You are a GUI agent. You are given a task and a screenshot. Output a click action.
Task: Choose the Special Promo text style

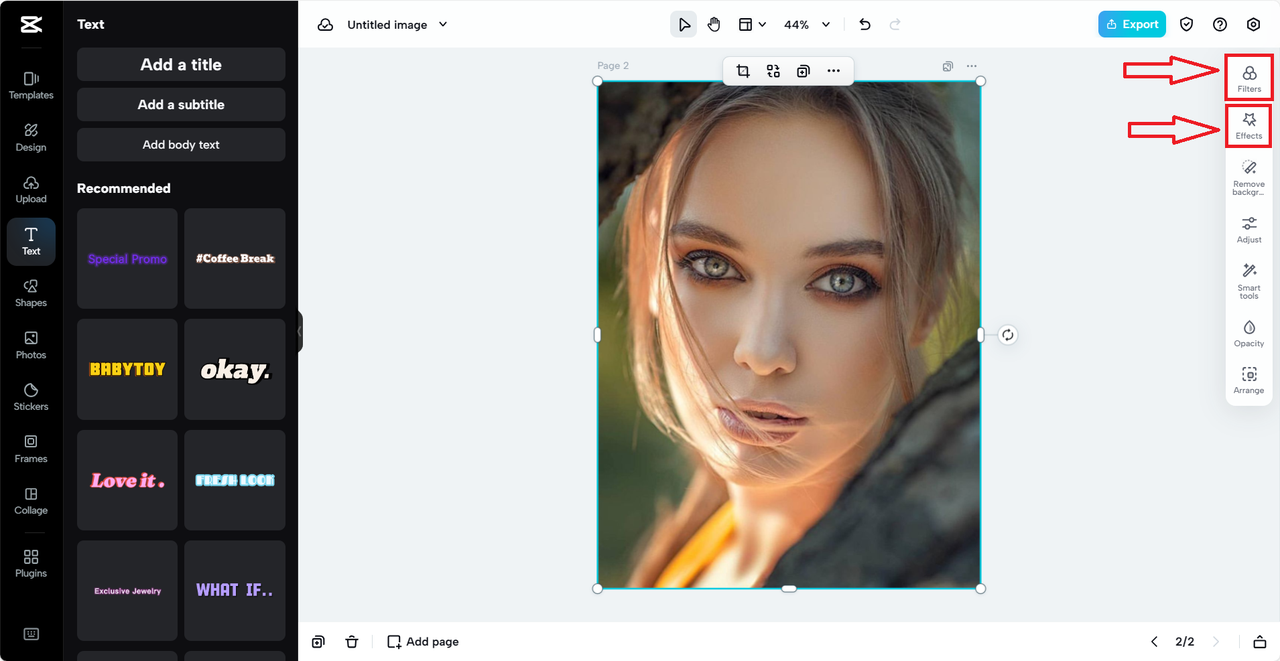coord(127,258)
